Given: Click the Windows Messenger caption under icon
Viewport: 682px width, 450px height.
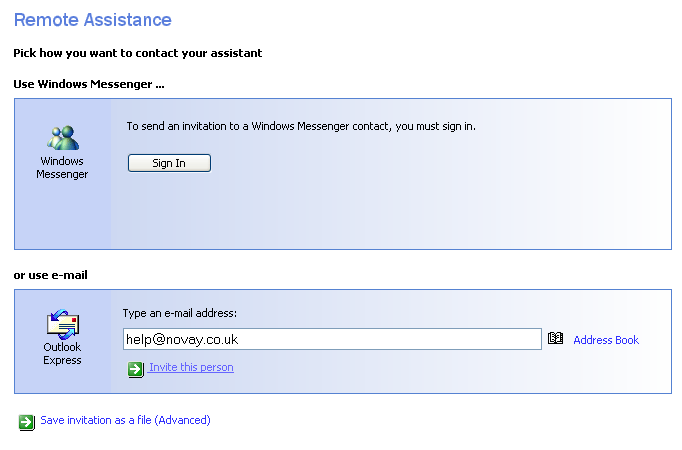Looking at the screenshot, I should pos(62,167).
